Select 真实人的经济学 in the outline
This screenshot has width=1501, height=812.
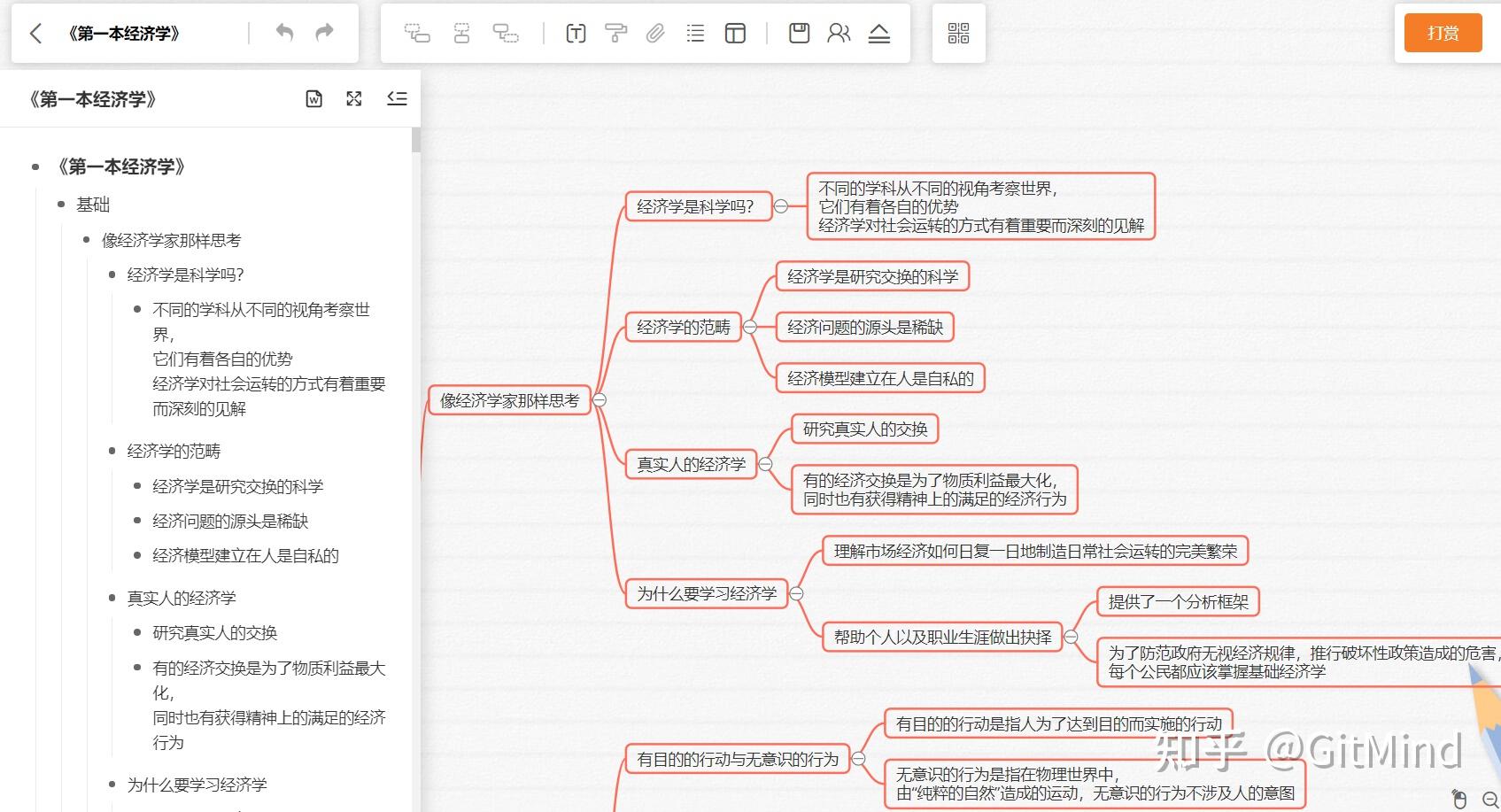[x=182, y=599]
